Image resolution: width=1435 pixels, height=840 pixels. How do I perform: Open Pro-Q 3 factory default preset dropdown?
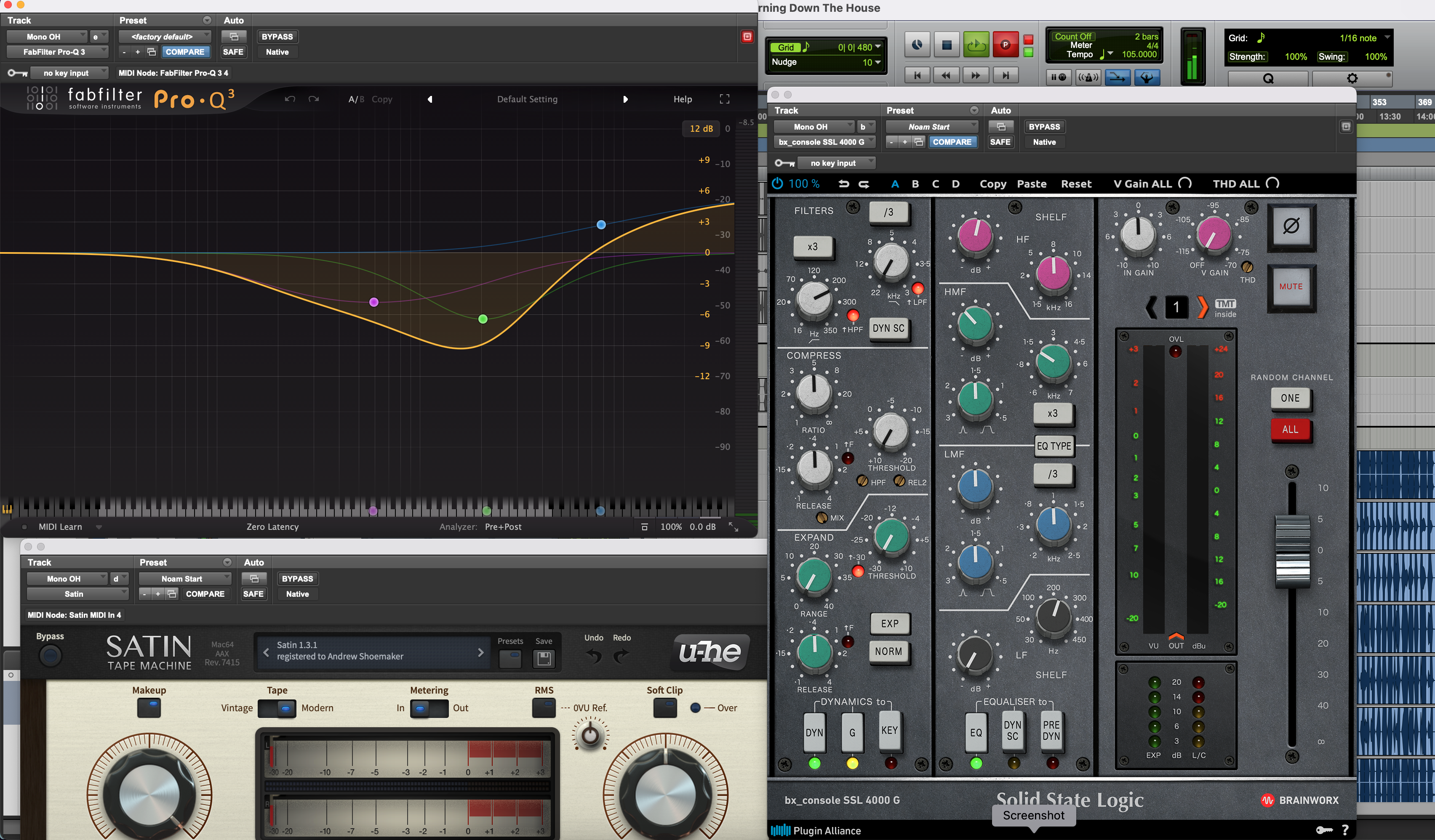(165, 37)
